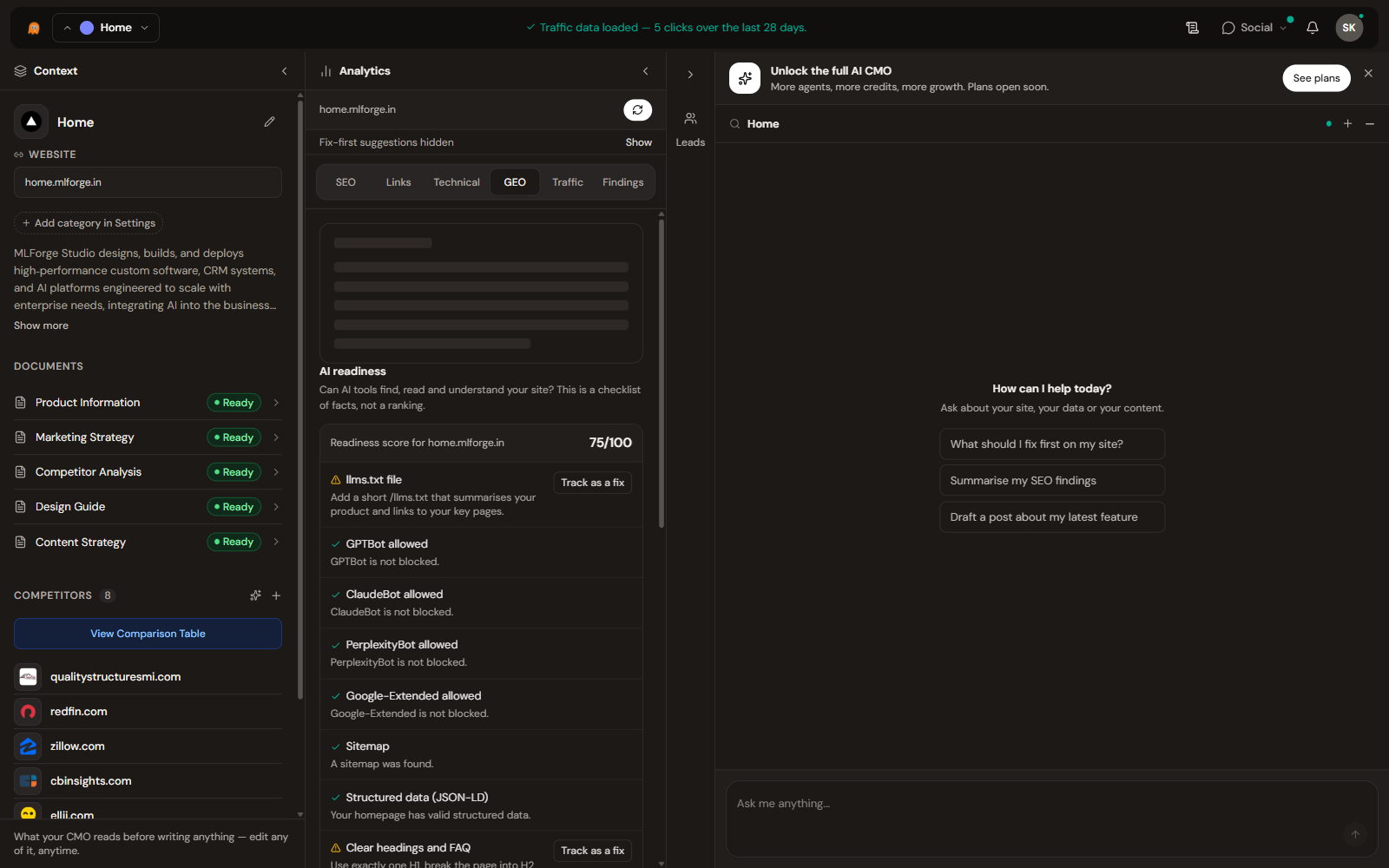Send message with arrow button
1389x868 pixels.
[1355, 834]
